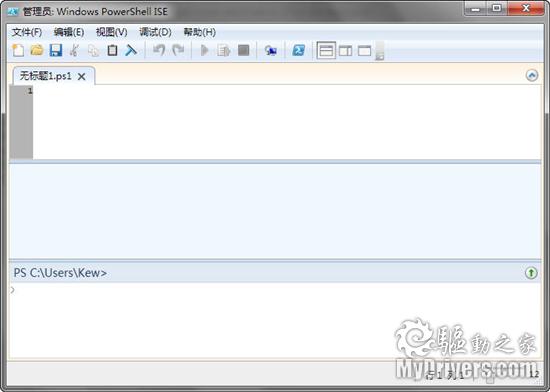Select the 无标题1.ps1 tab
This screenshot has width=550, height=392.
tap(45, 76)
